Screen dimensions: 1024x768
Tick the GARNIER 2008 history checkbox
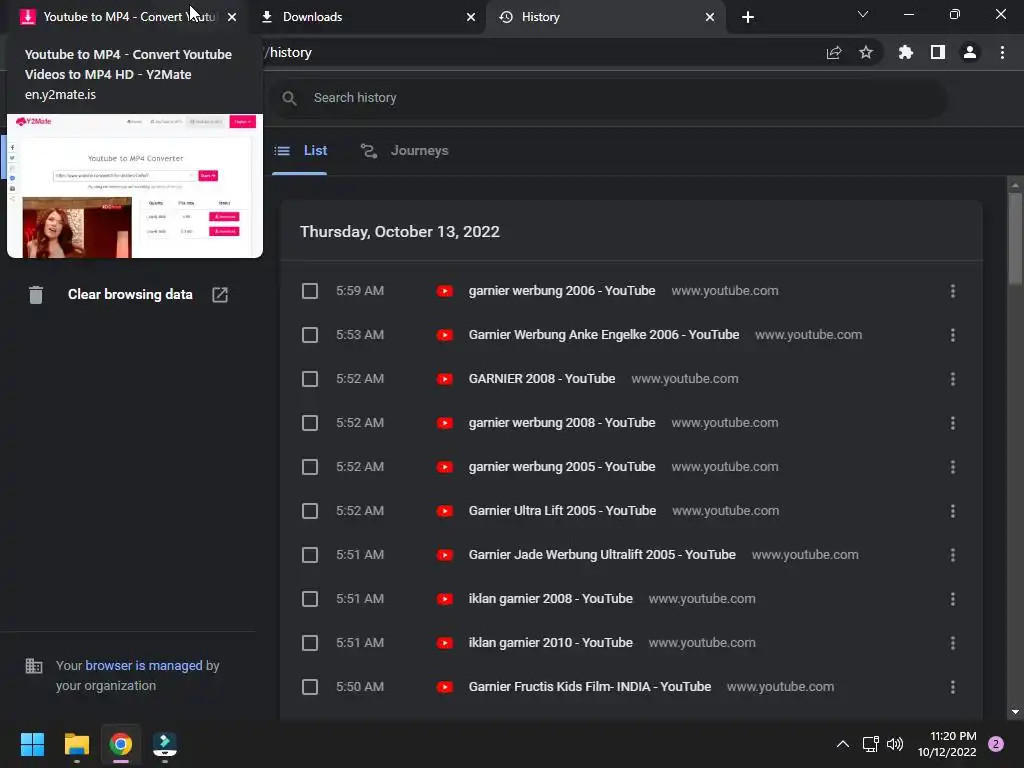[x=310, y=379]
